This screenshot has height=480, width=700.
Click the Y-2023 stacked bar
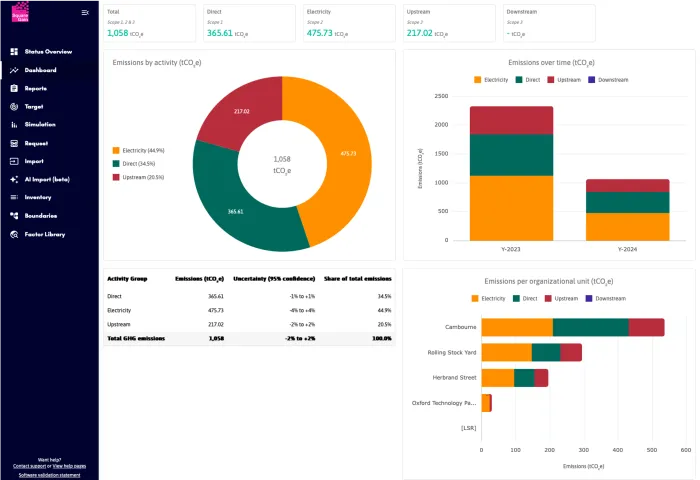(511, 173)
